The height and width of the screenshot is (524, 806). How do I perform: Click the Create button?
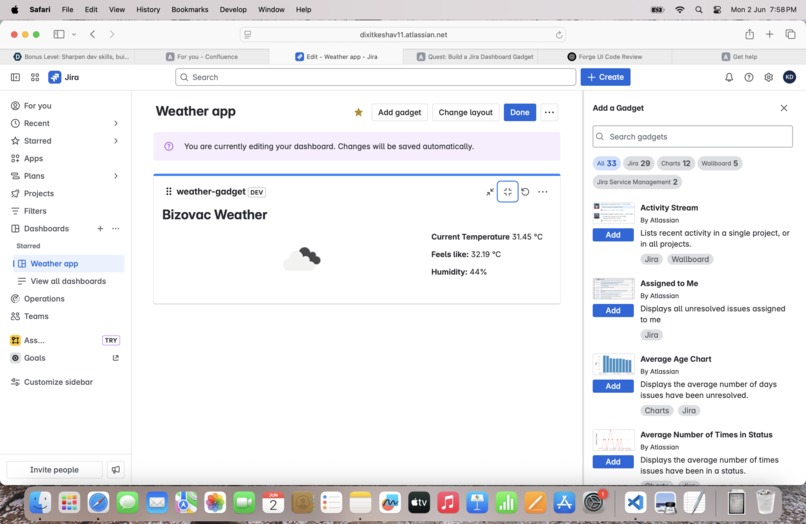click(606, 77)
